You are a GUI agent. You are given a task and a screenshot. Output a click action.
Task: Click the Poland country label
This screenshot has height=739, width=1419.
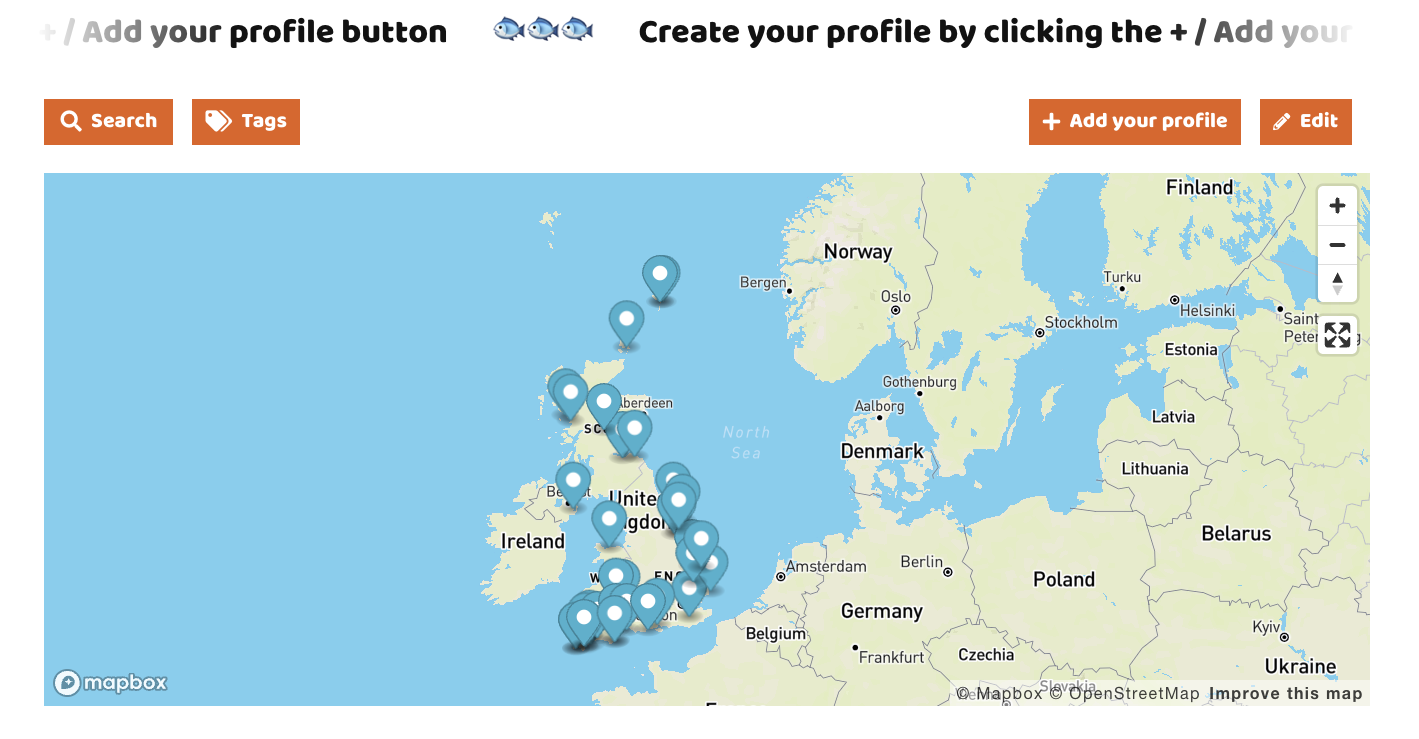point(1064,580)
